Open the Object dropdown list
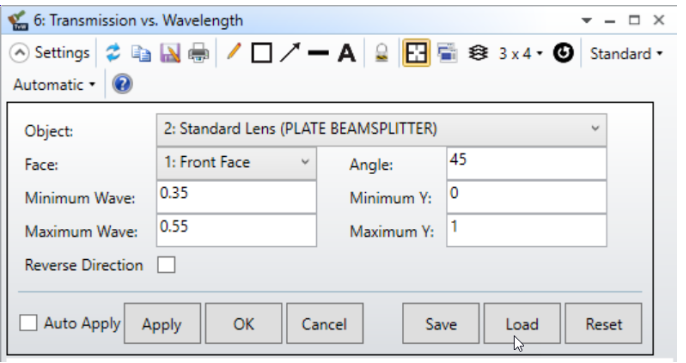 [x=382, y=129]
